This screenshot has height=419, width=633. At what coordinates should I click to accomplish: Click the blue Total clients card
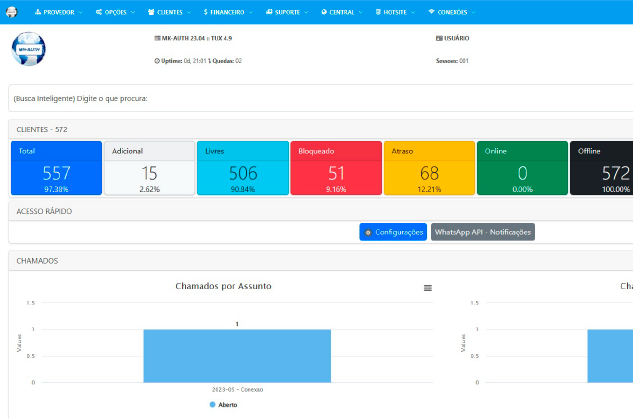(57, 168)
